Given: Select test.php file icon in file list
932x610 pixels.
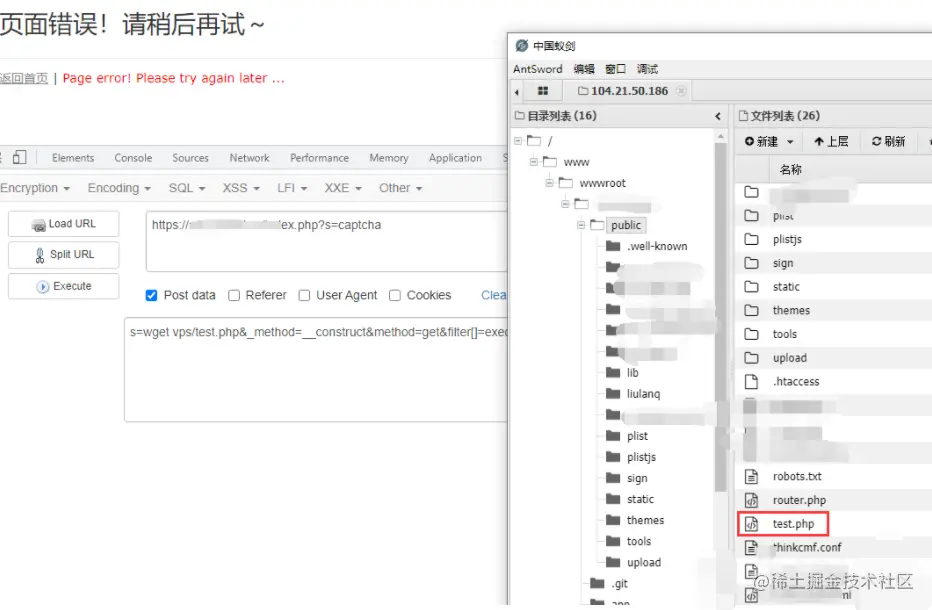Looking at the screenshot, I should [x=751, y=524].
